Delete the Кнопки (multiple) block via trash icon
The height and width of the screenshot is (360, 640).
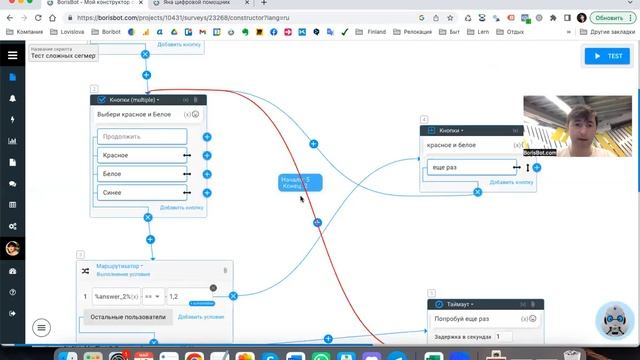coord(196,100)
